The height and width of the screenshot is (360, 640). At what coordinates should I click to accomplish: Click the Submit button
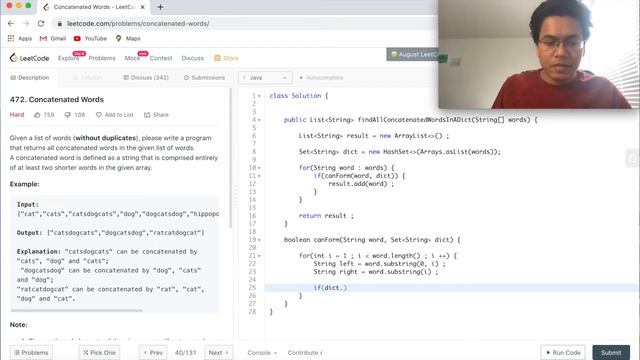(x=611, y=353)
